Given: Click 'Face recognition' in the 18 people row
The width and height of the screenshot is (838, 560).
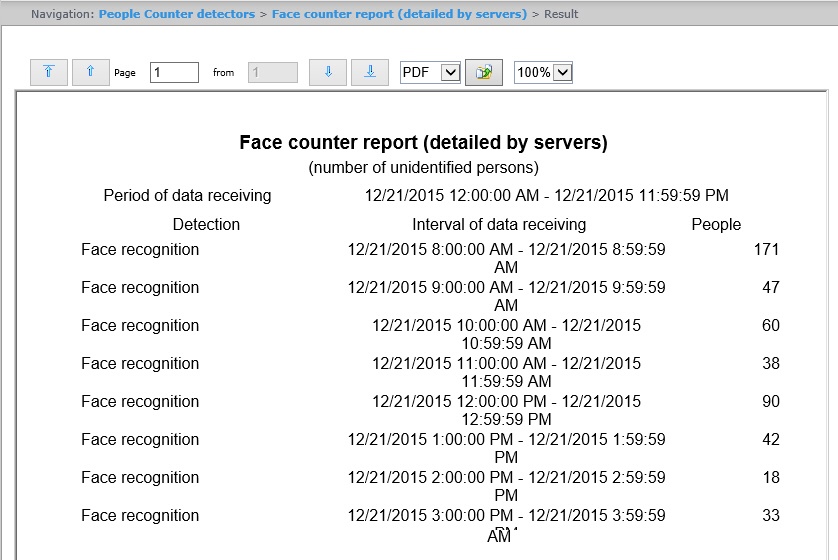Looking at the screenshot, I should 140,477.
